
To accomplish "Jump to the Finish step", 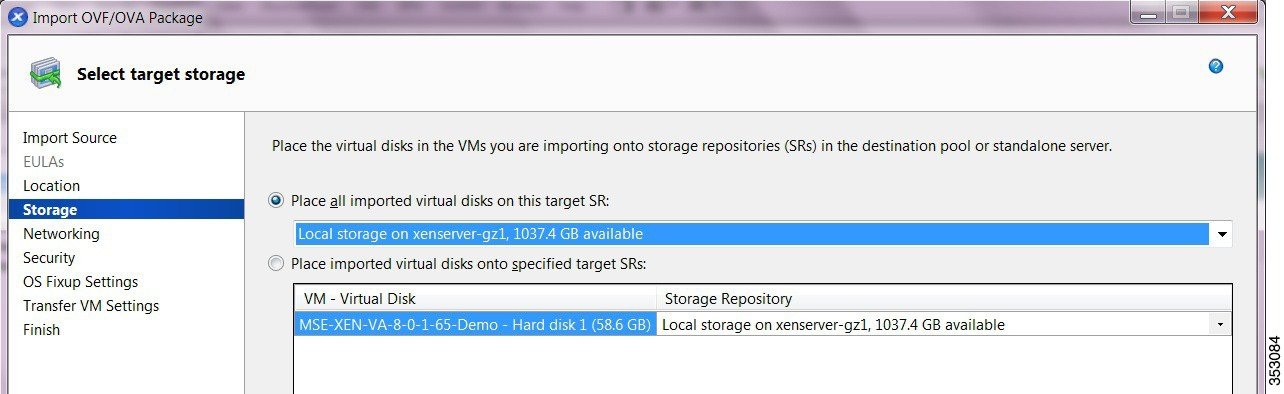I will click(41, 330).
